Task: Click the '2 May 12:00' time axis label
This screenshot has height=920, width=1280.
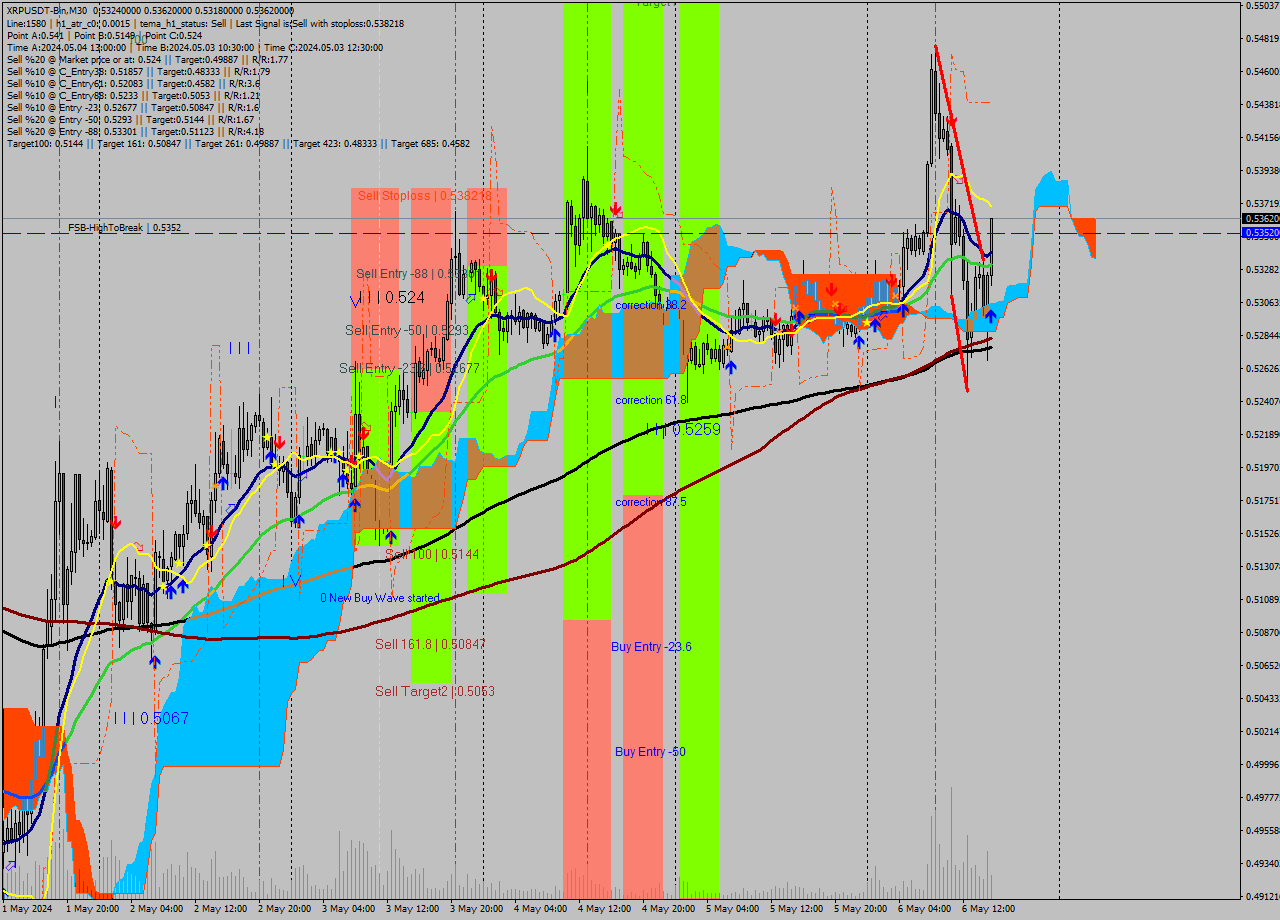Action: point(221,909)
